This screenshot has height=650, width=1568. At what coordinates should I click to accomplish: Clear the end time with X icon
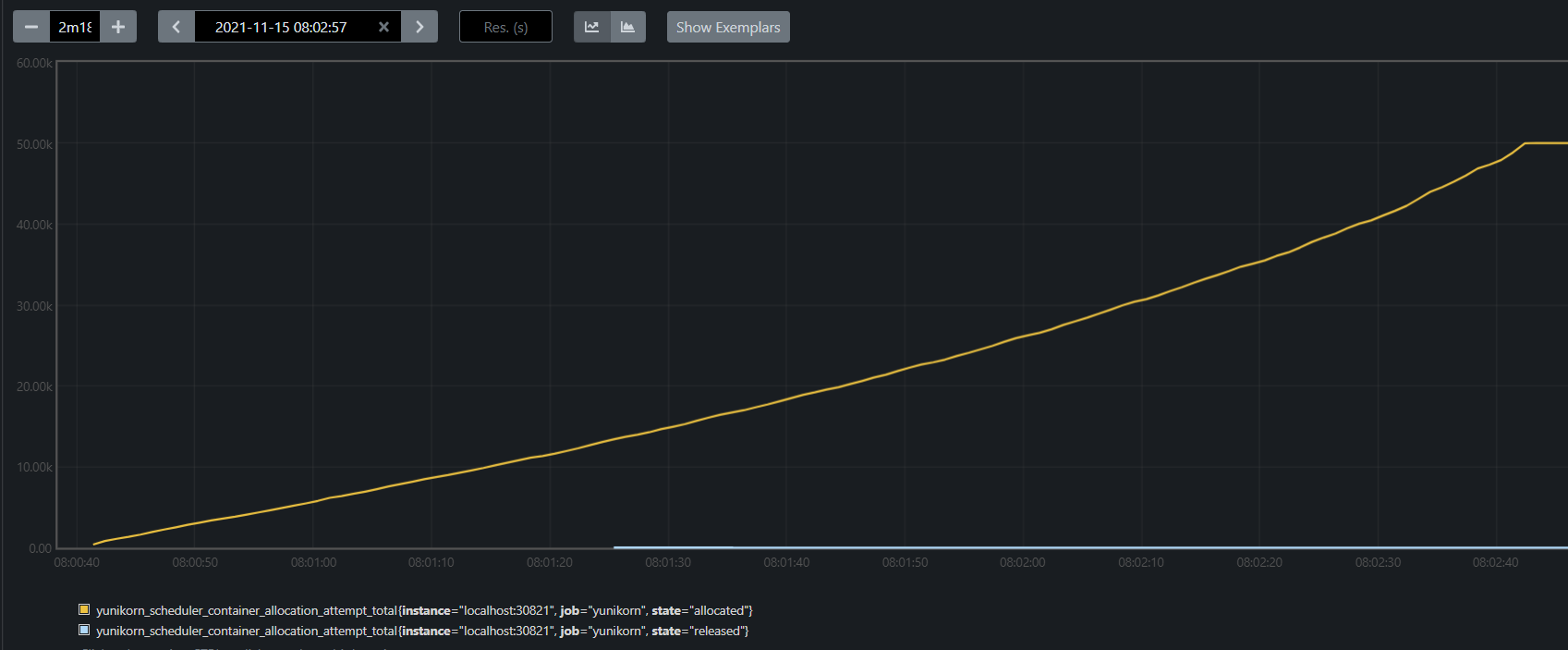click(383, 27)
